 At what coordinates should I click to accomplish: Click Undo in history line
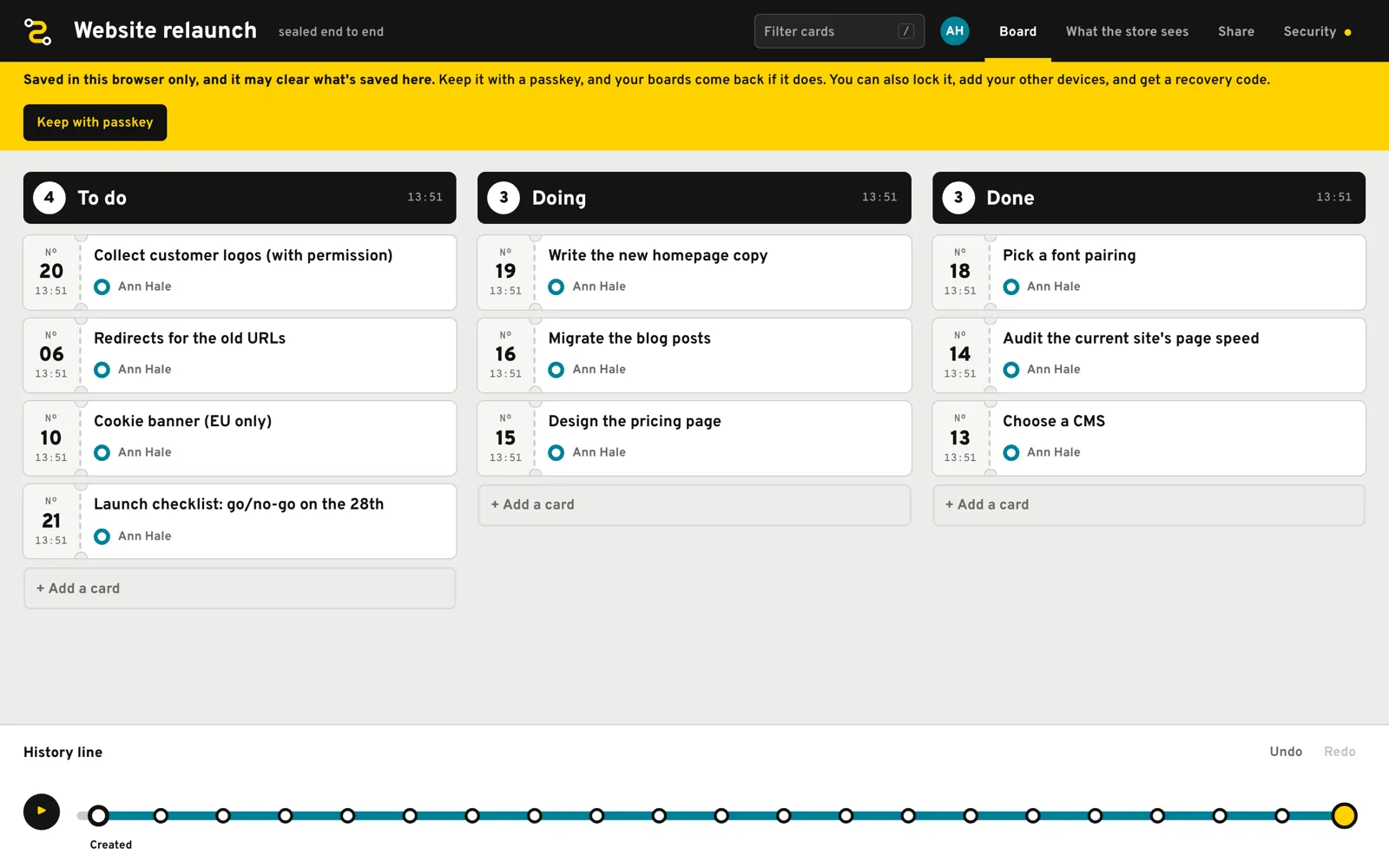(1286, 752)
